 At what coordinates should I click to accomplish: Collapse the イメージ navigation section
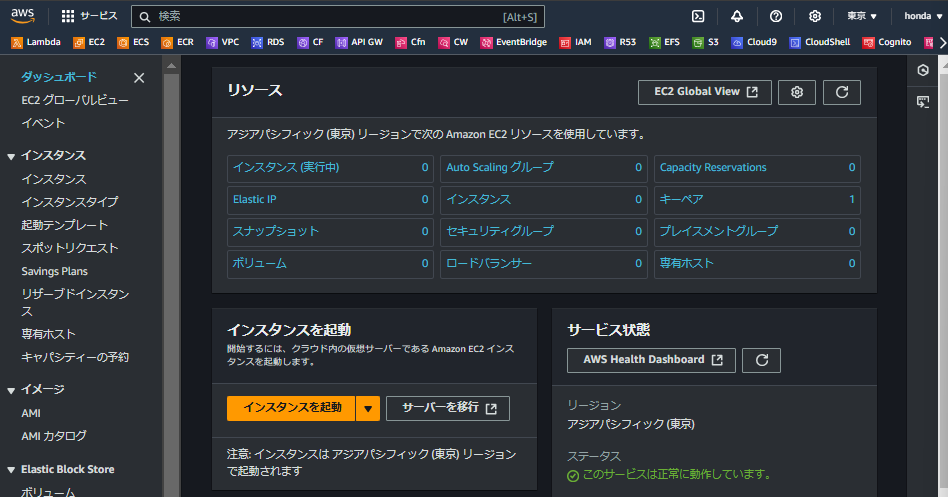coord(11,391)
